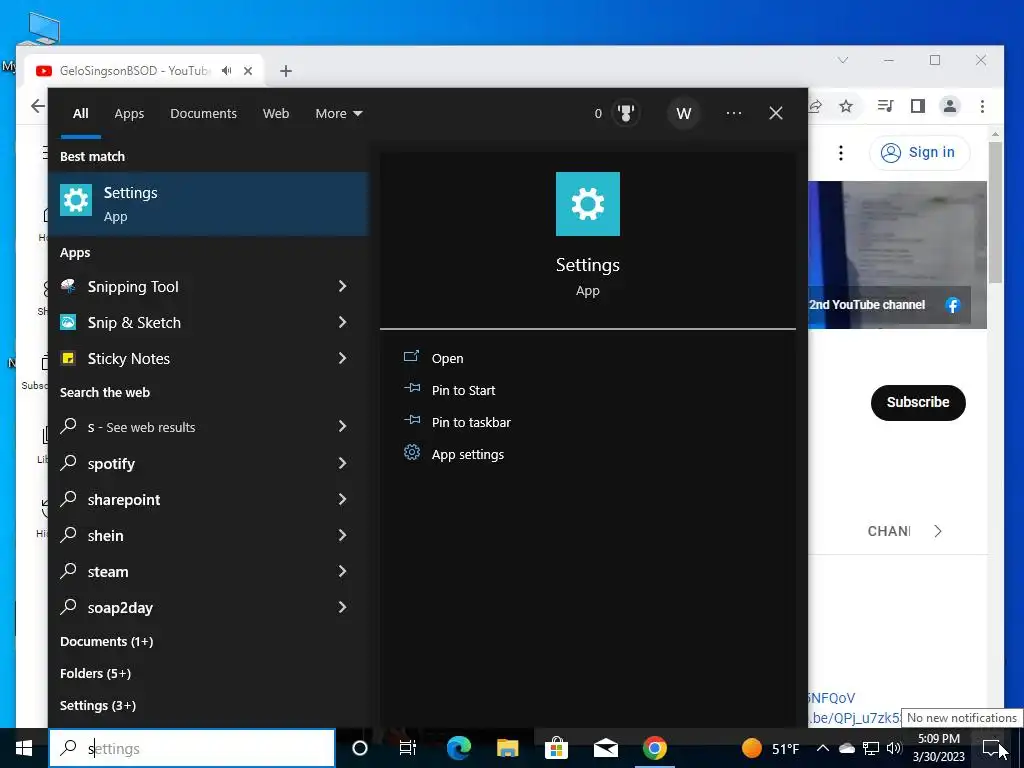1024x768 pixels.
Task: Click the Open action in Settings preview
Action: [x=447, y=358]
